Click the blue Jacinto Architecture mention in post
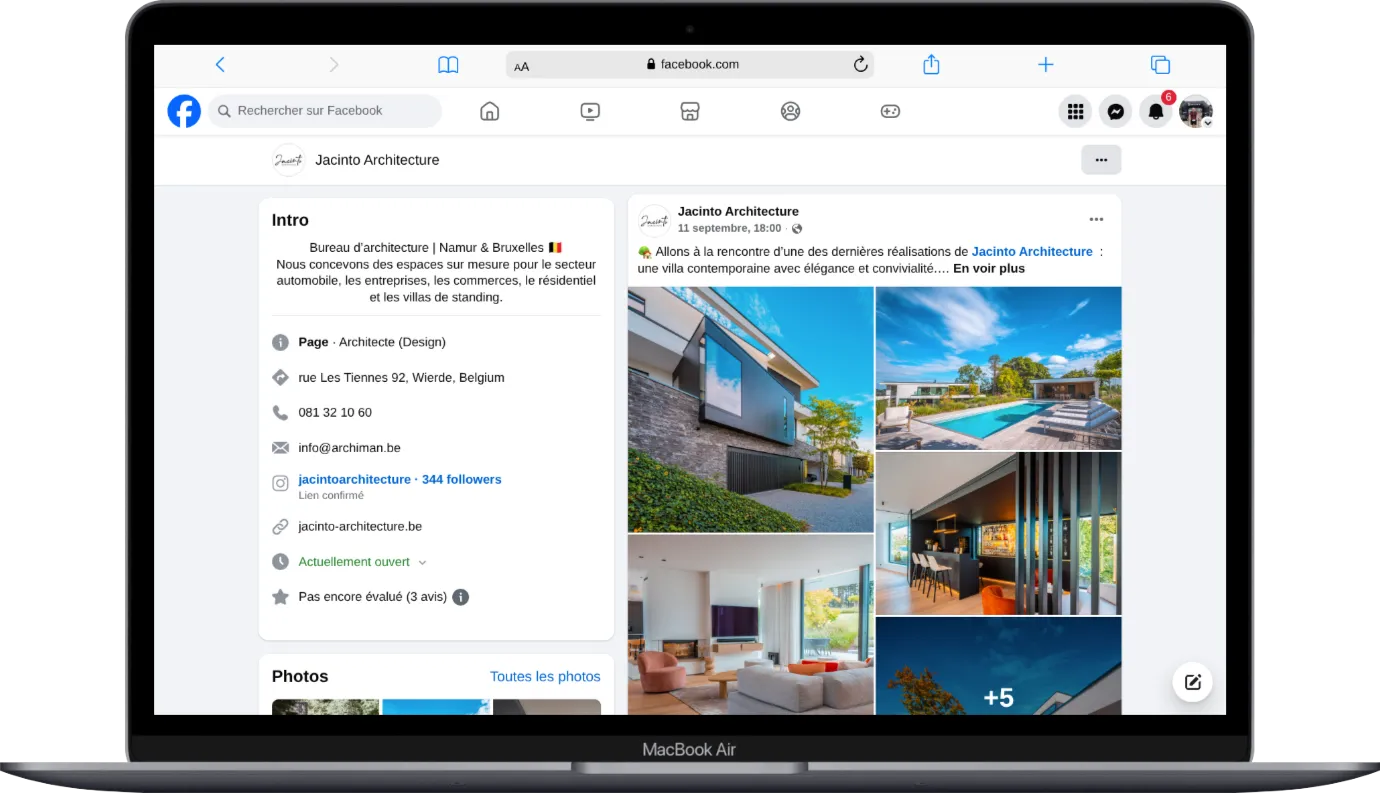 (1032, 252)
